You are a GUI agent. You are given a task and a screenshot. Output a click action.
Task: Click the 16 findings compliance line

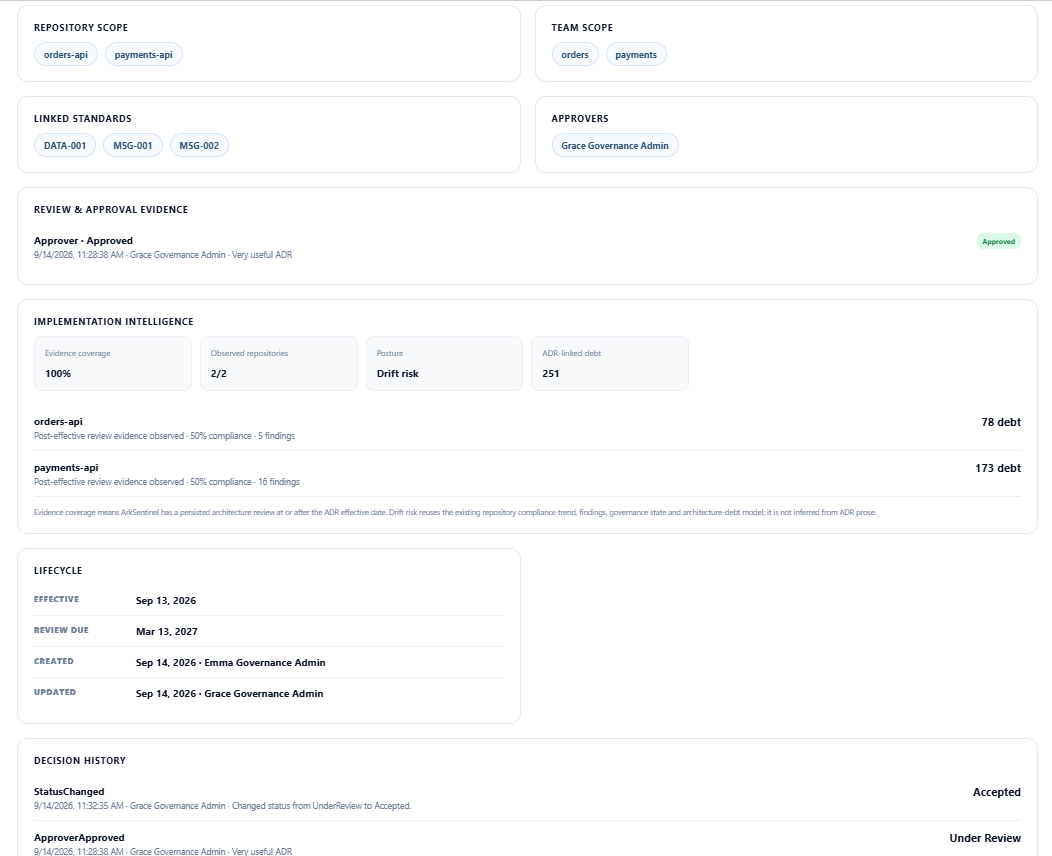[x=166, y=482]
